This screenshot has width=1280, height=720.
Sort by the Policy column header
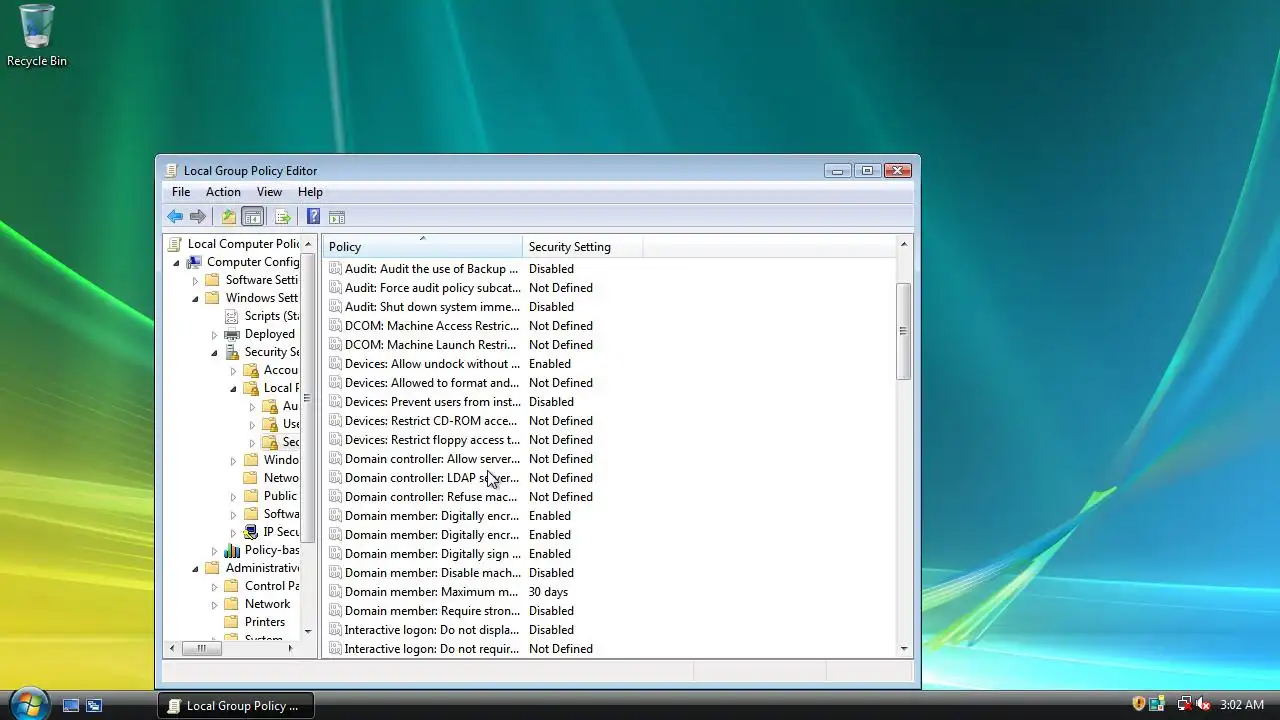422,246
